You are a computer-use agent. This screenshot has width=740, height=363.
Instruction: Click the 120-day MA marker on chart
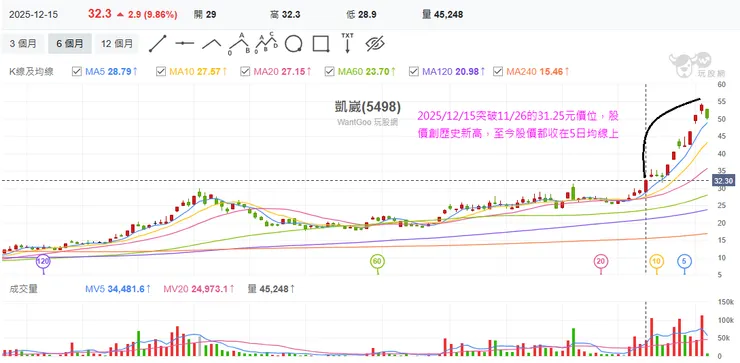pos(43,261)
